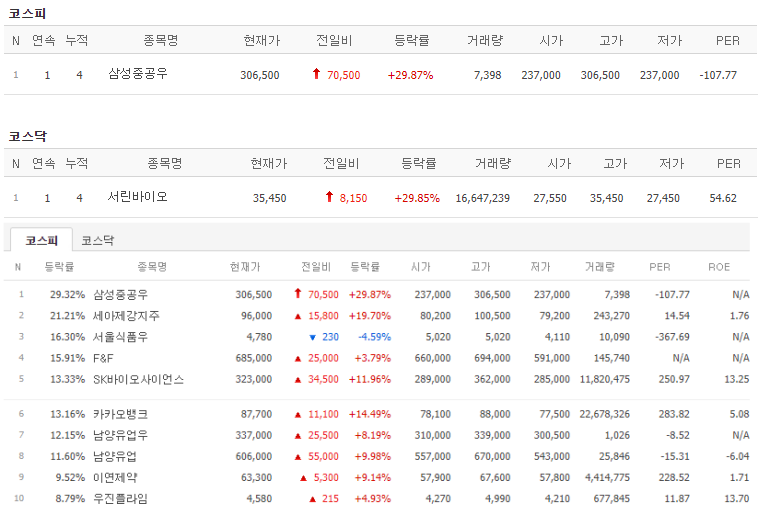Click the 250.97 PER value
The height and width of the screenshot is (515, 758).
[x=674, y=380]
